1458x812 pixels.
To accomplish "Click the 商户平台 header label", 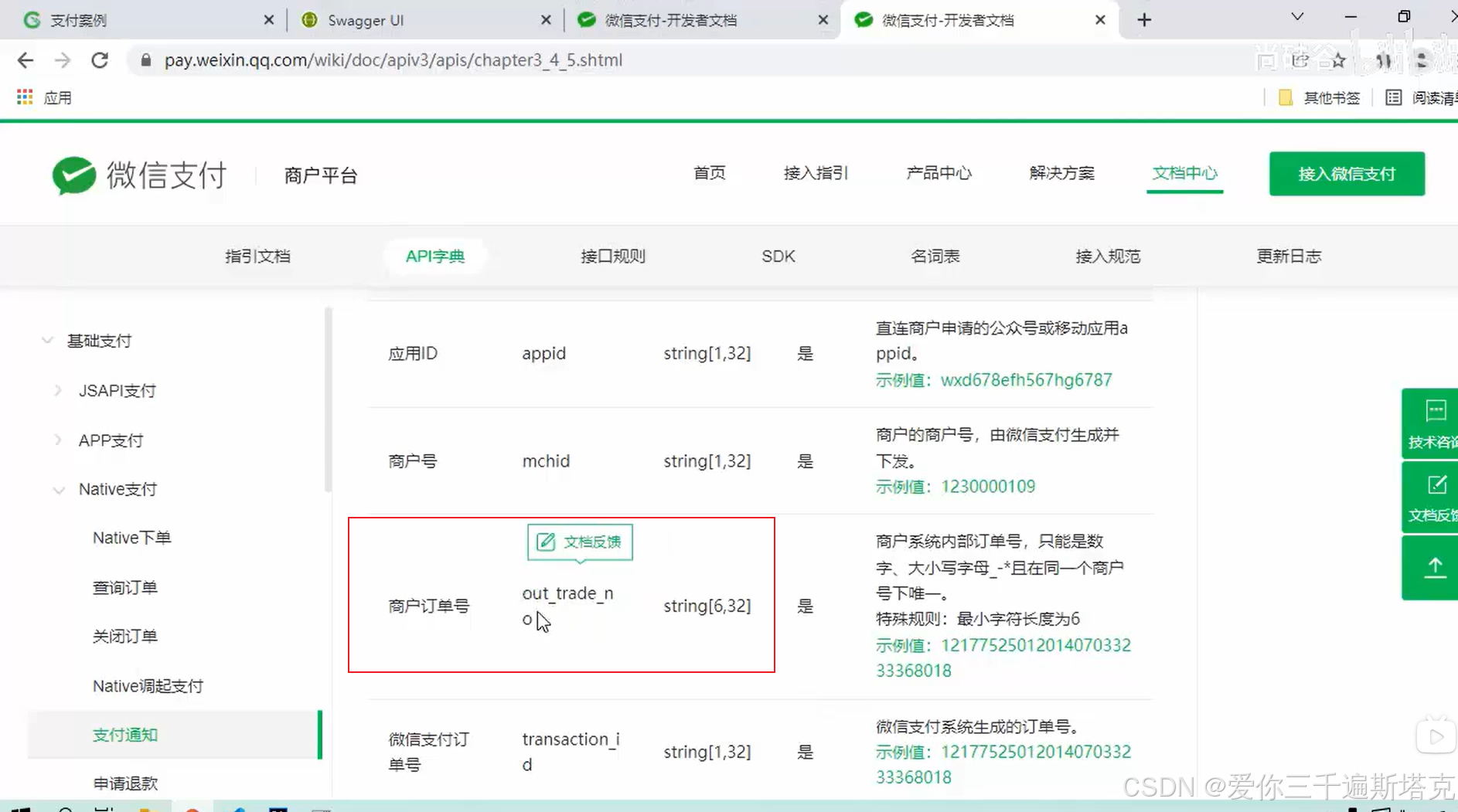I will pyautogui.click(x=321, y=175).
